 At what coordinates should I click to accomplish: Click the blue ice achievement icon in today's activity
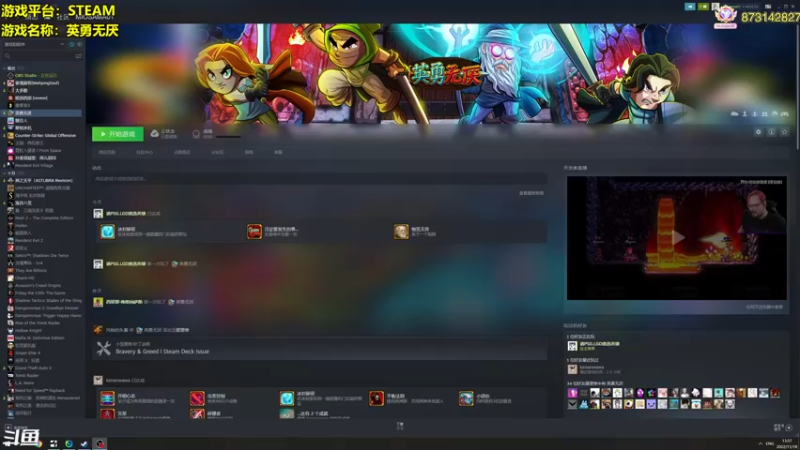(108, 232)
